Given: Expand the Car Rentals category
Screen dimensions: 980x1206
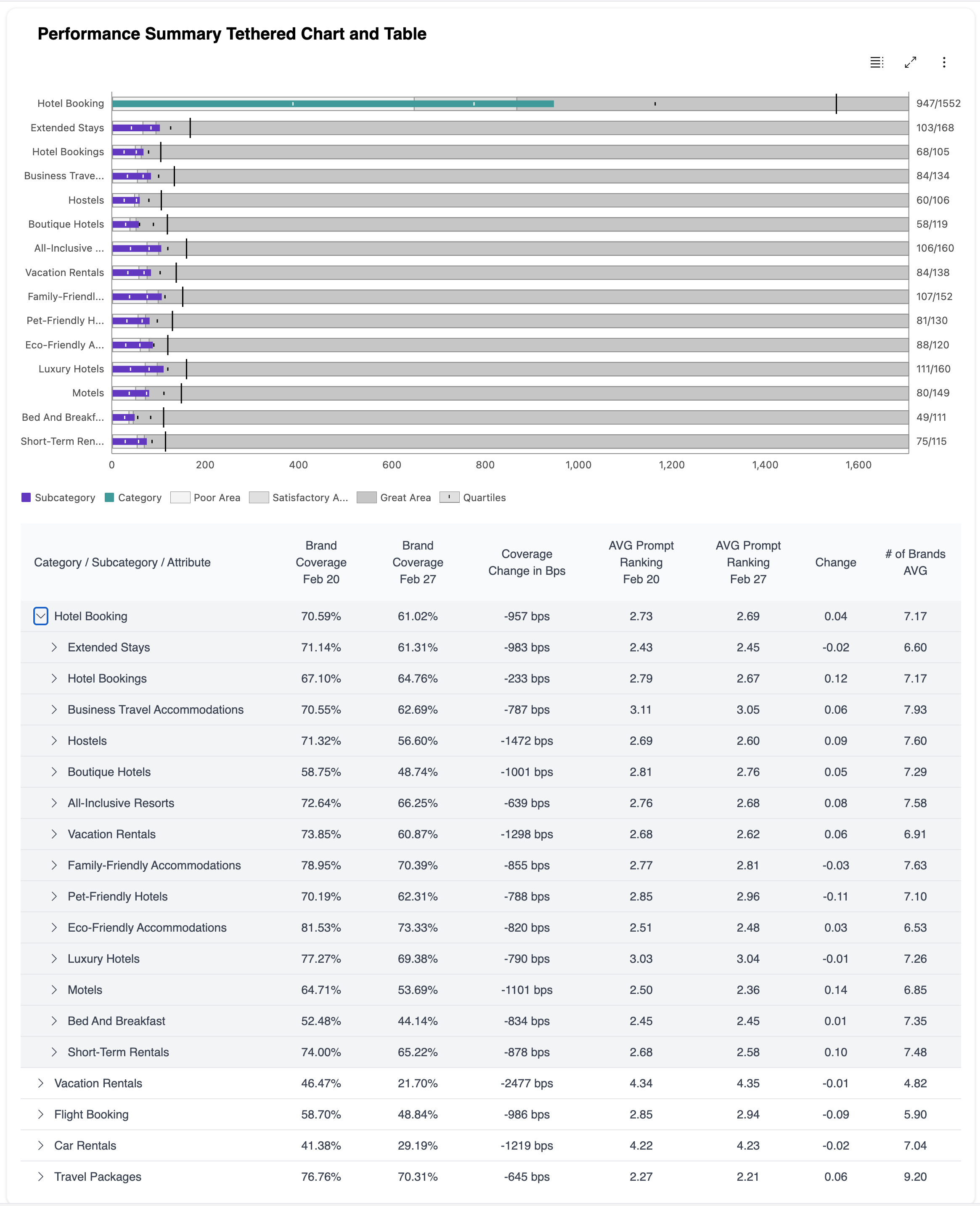Looking at the screenshot, I should [41, 1145].
